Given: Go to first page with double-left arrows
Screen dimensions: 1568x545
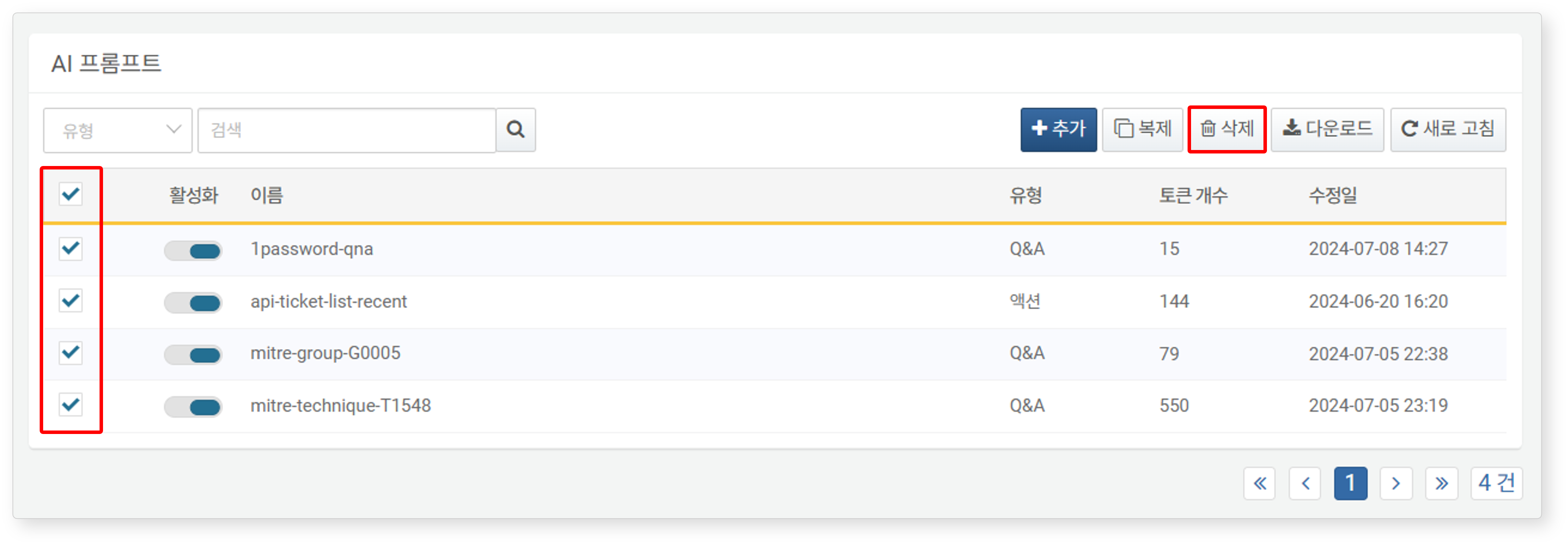Looking at the screenshot, I should click(1259, 483).
